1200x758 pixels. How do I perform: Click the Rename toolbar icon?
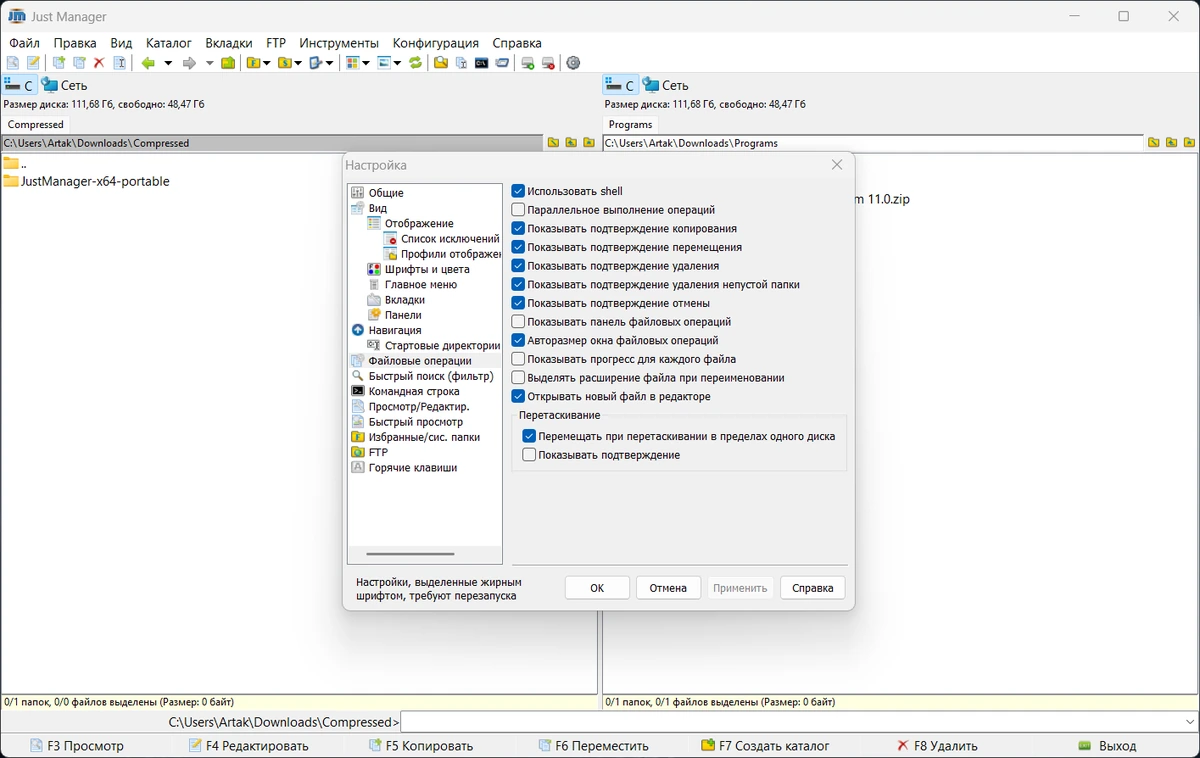120,63
